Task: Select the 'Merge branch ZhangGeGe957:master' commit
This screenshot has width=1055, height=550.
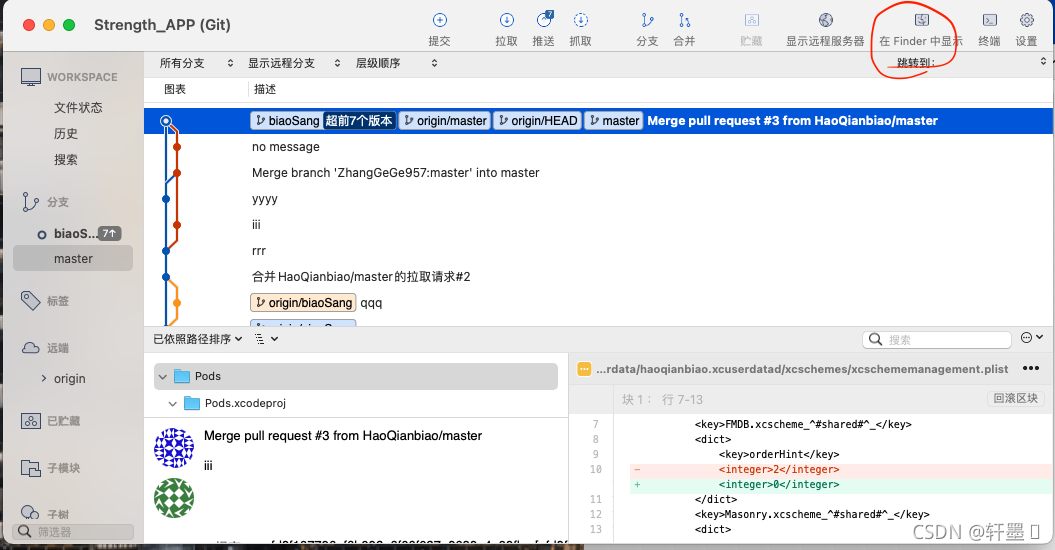Action: pos(598,173)
